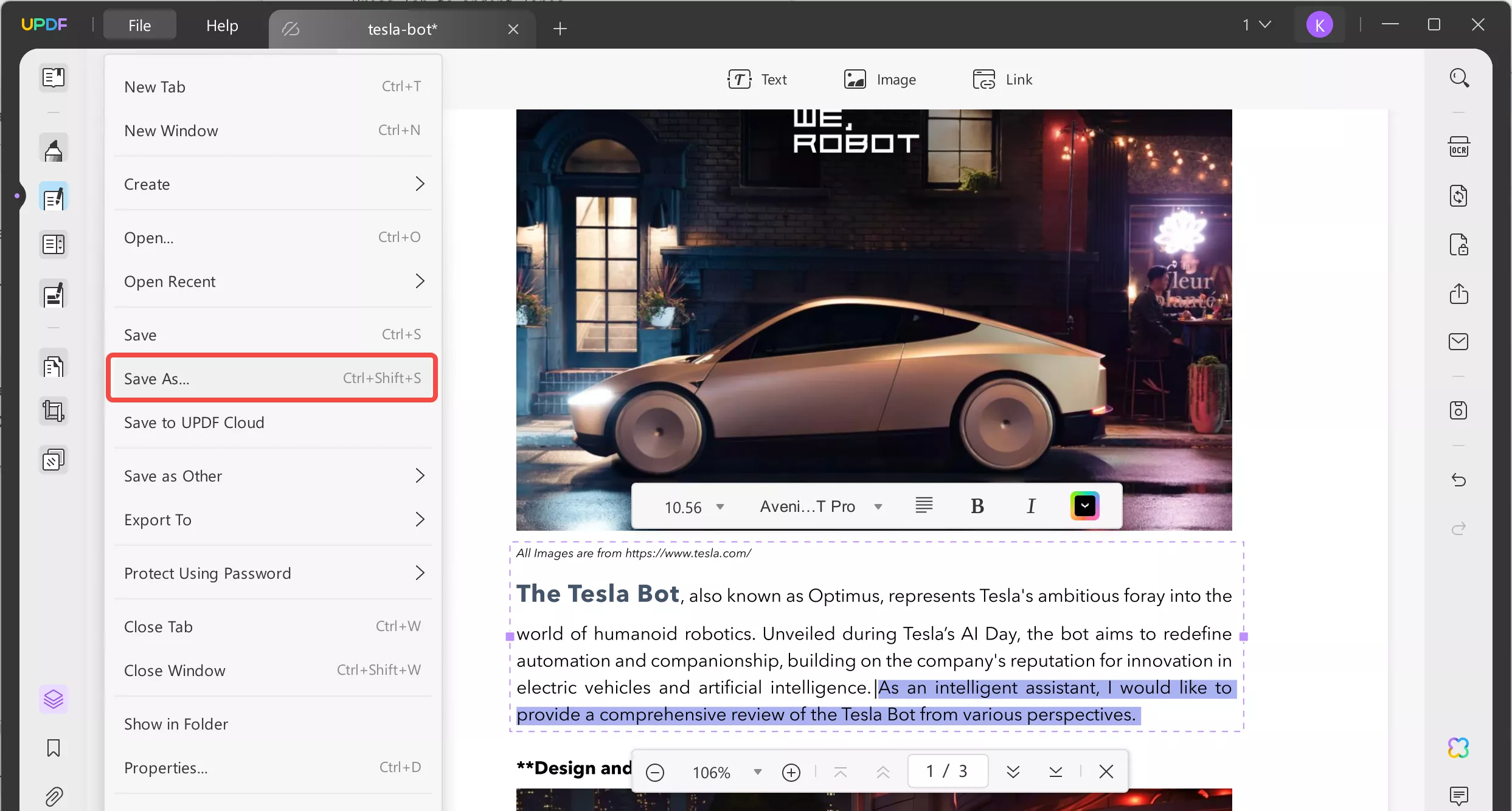
Task: Open the Protect PDF lock icon
Action: [1459, 245]
